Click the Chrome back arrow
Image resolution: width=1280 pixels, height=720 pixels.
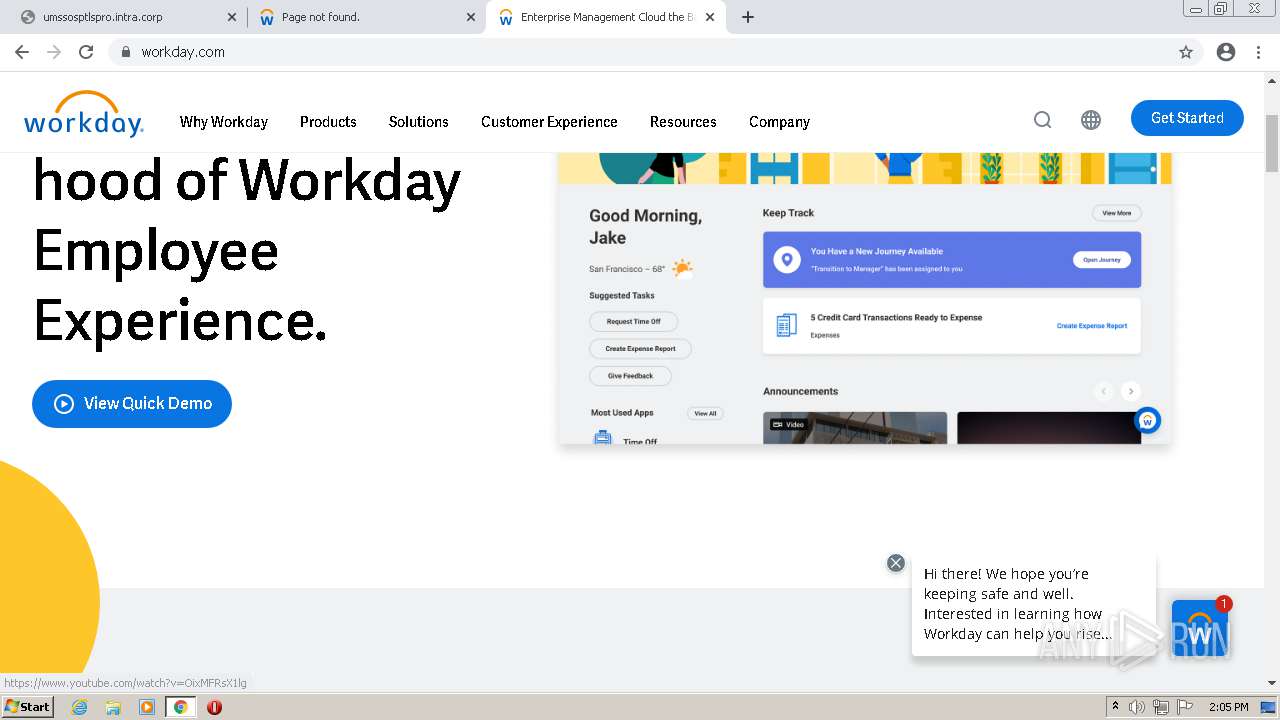click(x=22, y=52)
